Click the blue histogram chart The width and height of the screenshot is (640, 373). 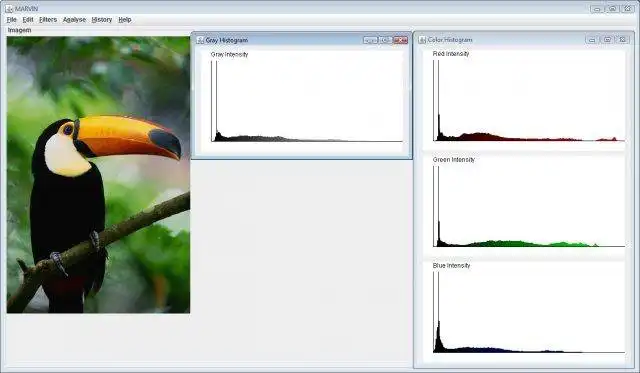point(529,312)
